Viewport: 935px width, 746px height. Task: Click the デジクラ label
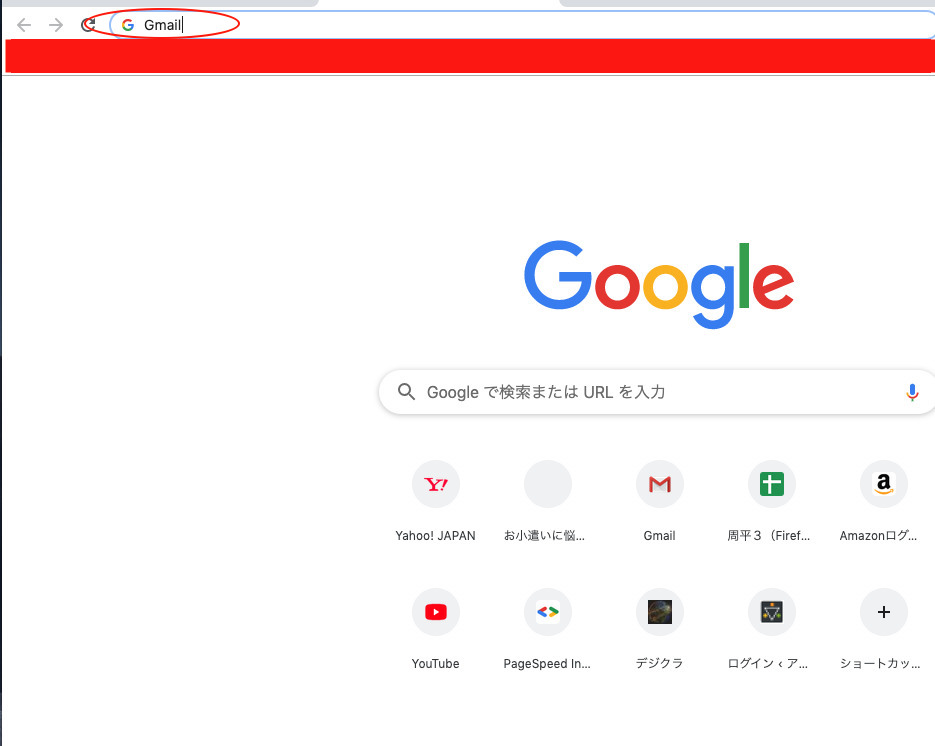pyautogui.click(x=660, y=663)
